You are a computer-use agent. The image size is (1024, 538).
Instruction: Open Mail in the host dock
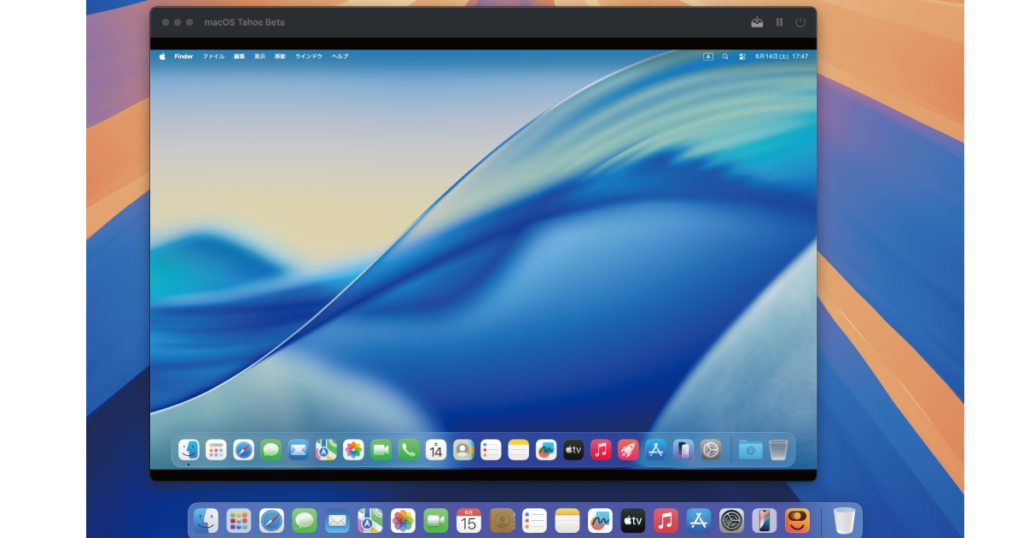point(337,520)
